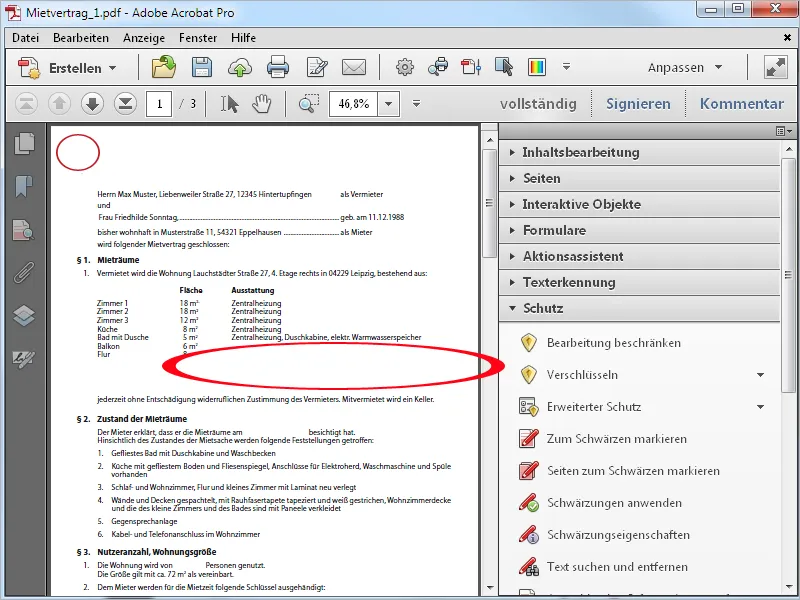
Task: Go to first page arrow icon
Action: tap(27, 104)
